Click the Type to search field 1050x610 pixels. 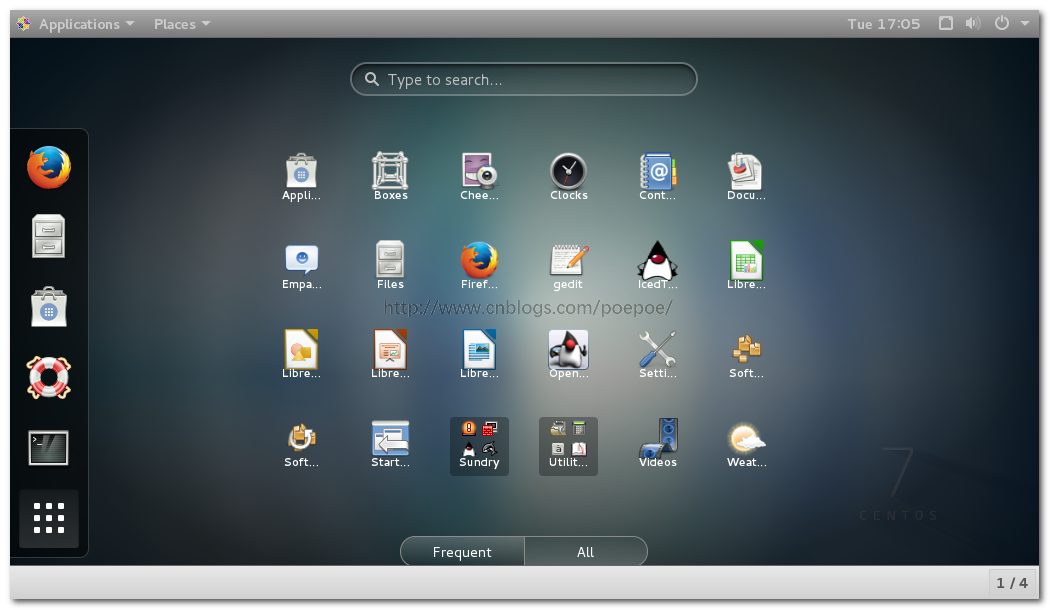(523, 79)
